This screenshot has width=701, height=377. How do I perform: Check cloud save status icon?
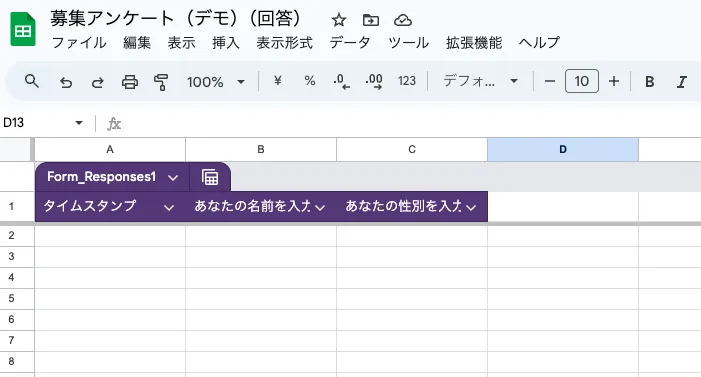coord(403,20)
